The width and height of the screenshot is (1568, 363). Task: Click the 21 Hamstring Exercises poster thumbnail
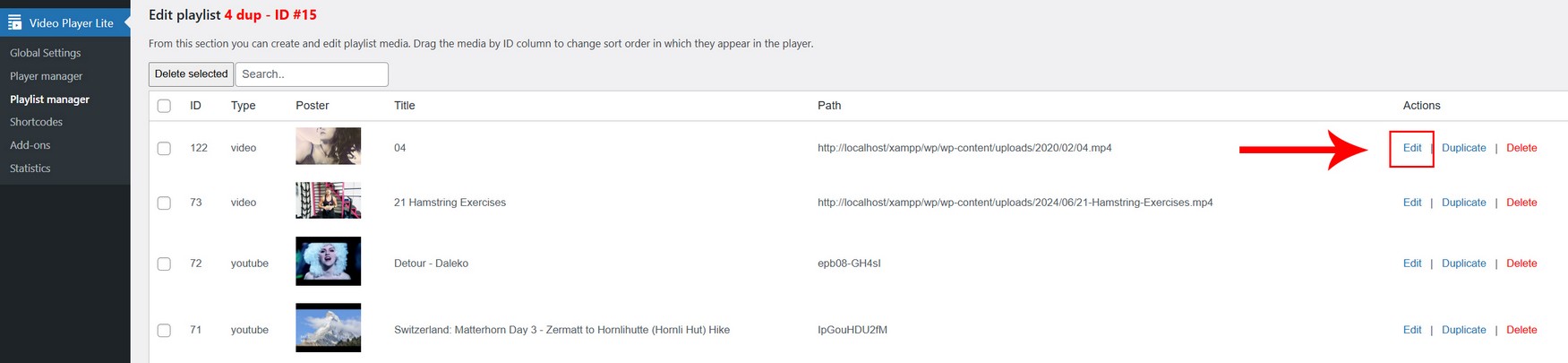[328, 201]
